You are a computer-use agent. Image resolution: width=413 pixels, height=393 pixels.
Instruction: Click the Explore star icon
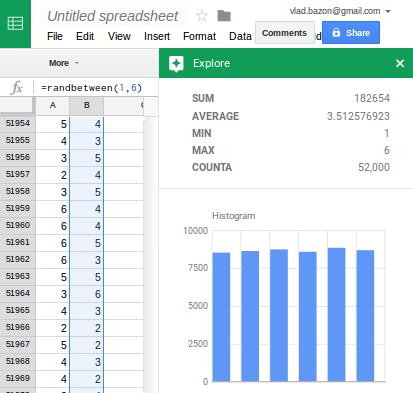tap(176, 64)
